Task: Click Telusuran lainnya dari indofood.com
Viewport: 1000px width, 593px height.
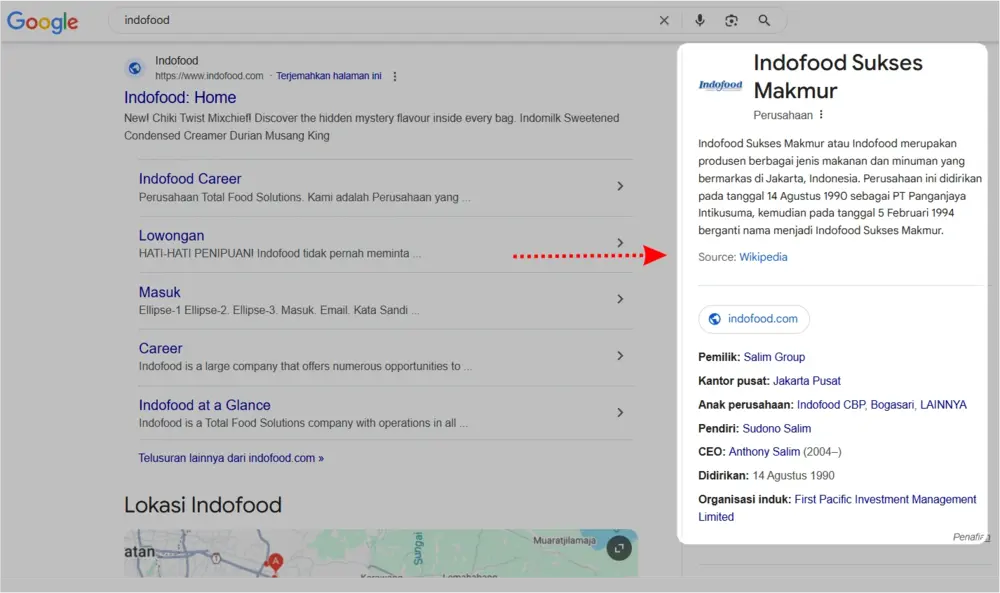Action: pyautogui.click(x=231, y=458)
